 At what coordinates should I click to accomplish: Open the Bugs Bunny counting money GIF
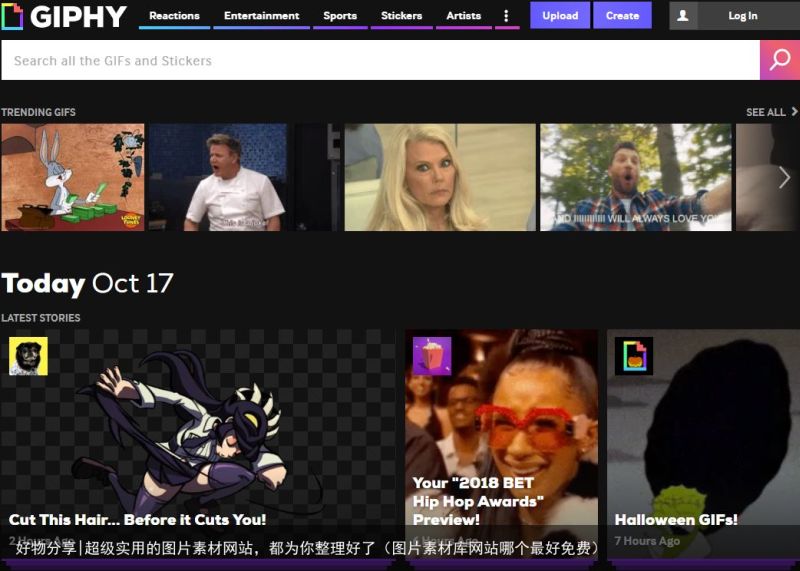coord(72,177)
